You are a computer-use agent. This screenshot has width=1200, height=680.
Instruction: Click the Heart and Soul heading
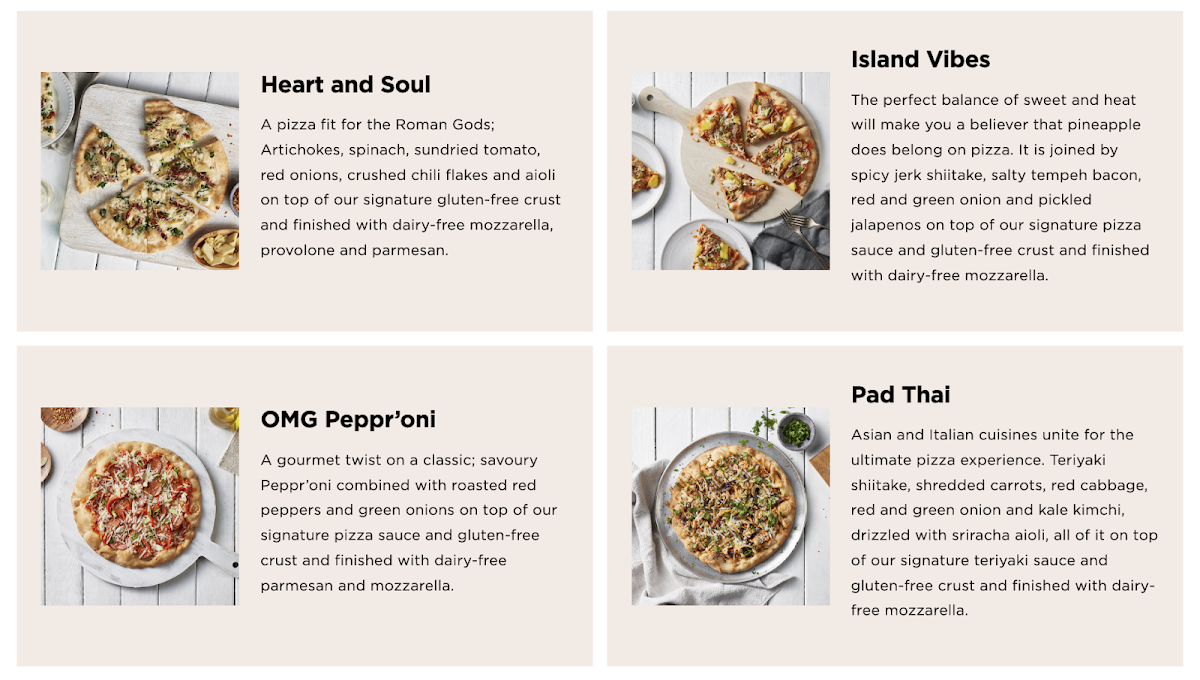click(345, 85)
